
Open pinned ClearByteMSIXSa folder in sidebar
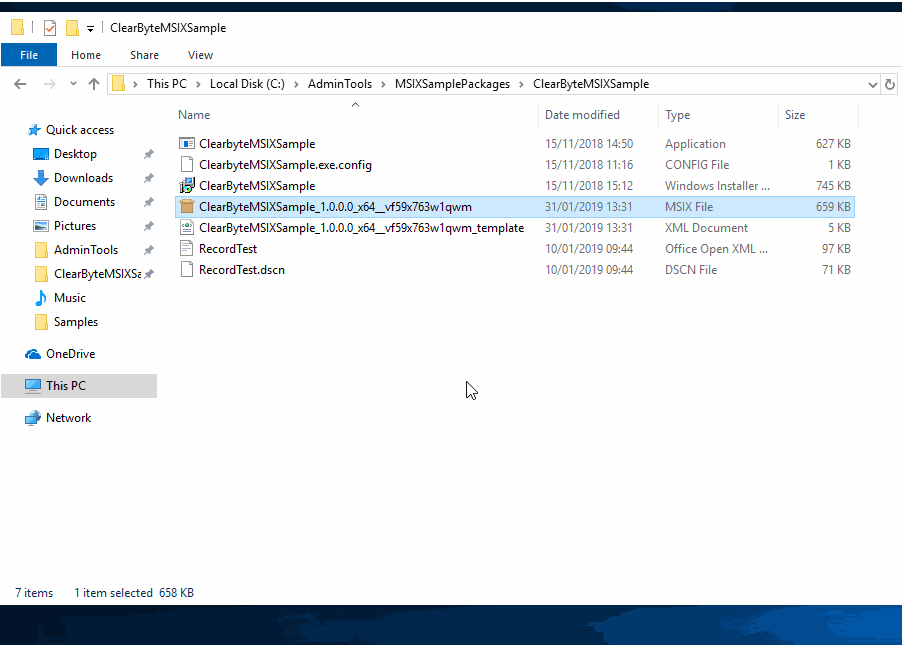pyautogui.click(x=97, y=274)
